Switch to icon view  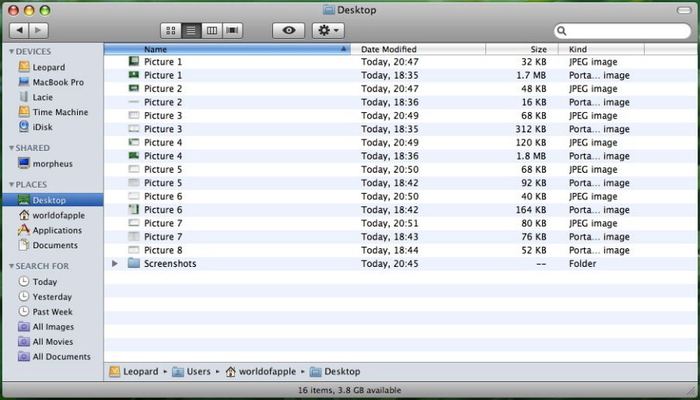pos(171,30)
